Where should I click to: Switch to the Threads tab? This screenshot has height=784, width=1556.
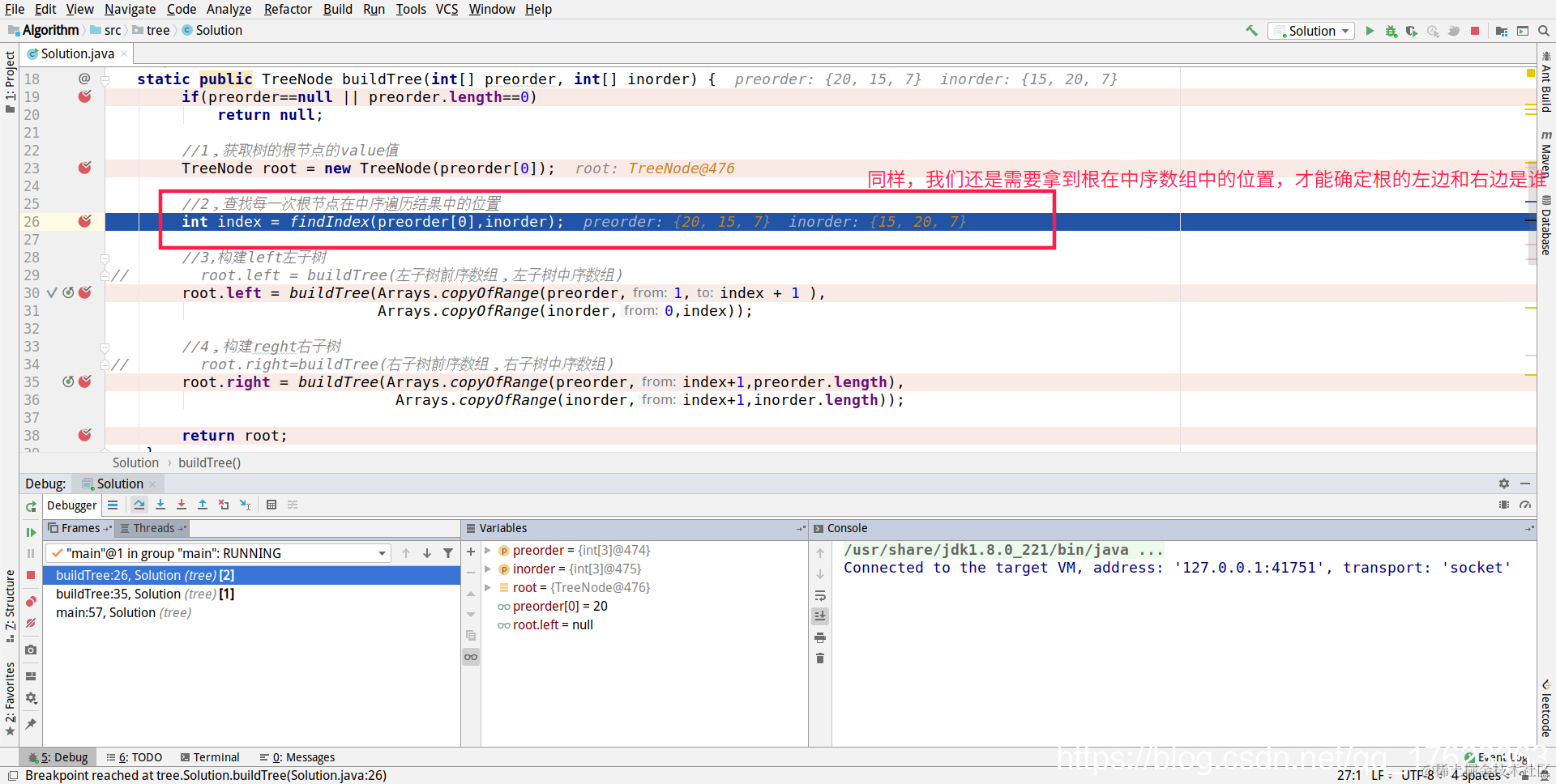(x=154, y=528)
